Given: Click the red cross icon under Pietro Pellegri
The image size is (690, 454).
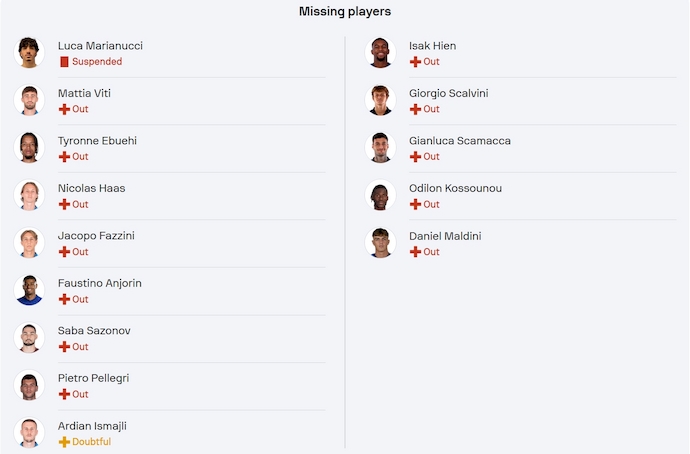Looking at the screenshot, I should click(x=64, y=394).
